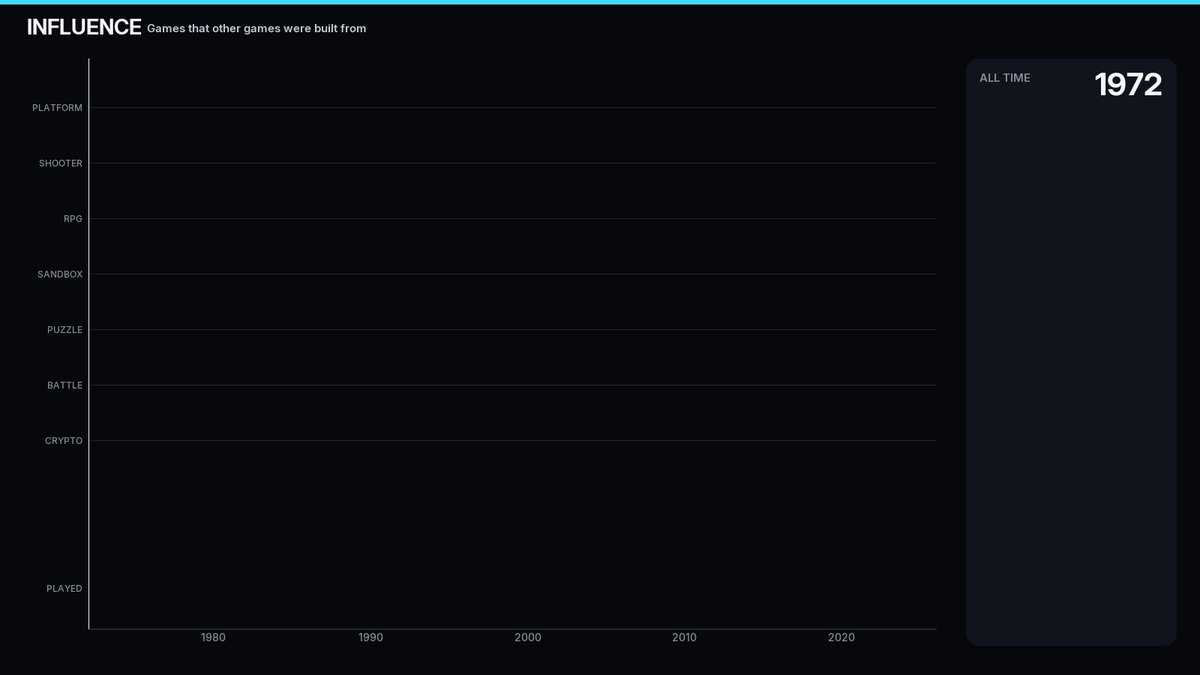
Task: Click the 2010 tick on the timeline axis
Action: [x=684, y=638]
